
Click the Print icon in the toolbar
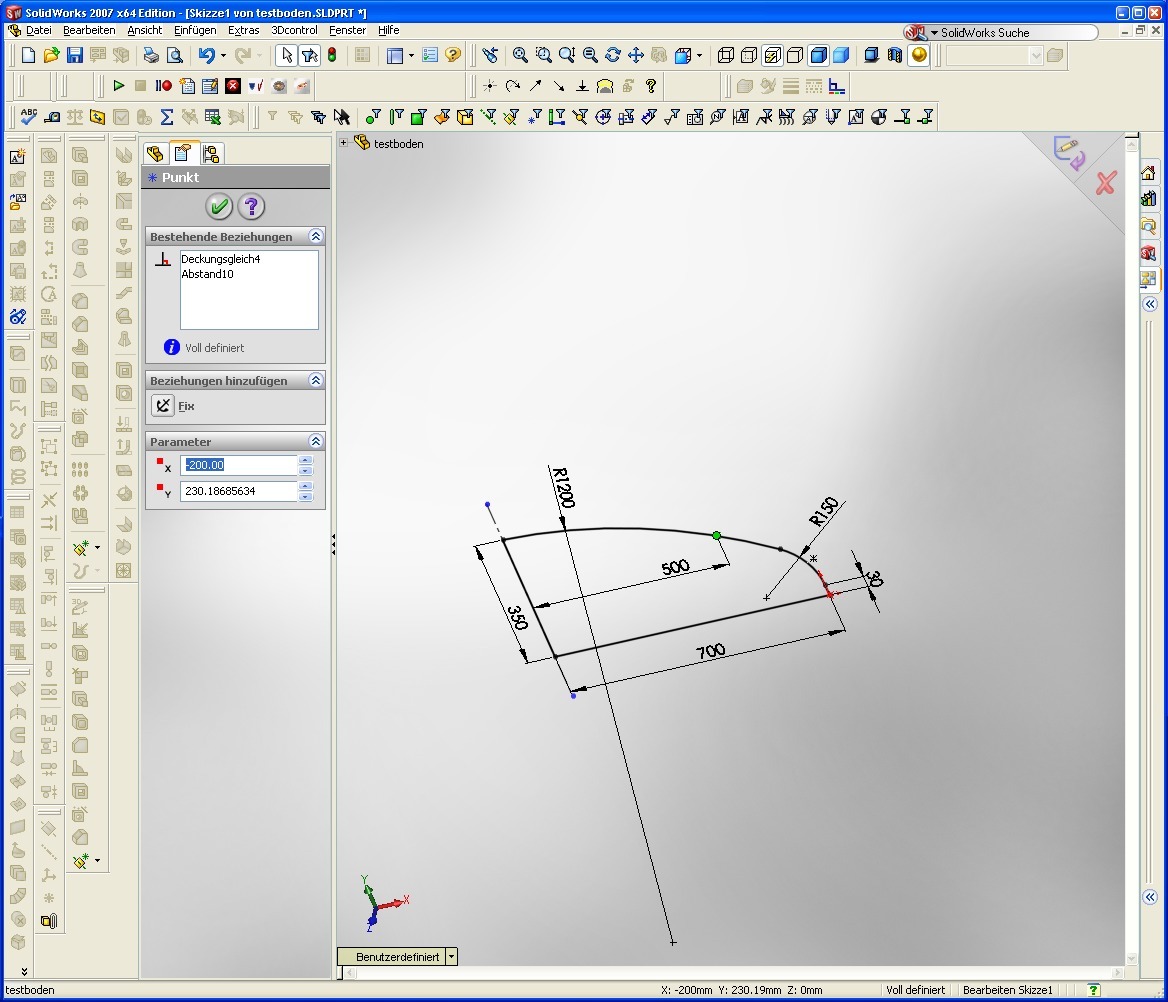pos(151,56)
